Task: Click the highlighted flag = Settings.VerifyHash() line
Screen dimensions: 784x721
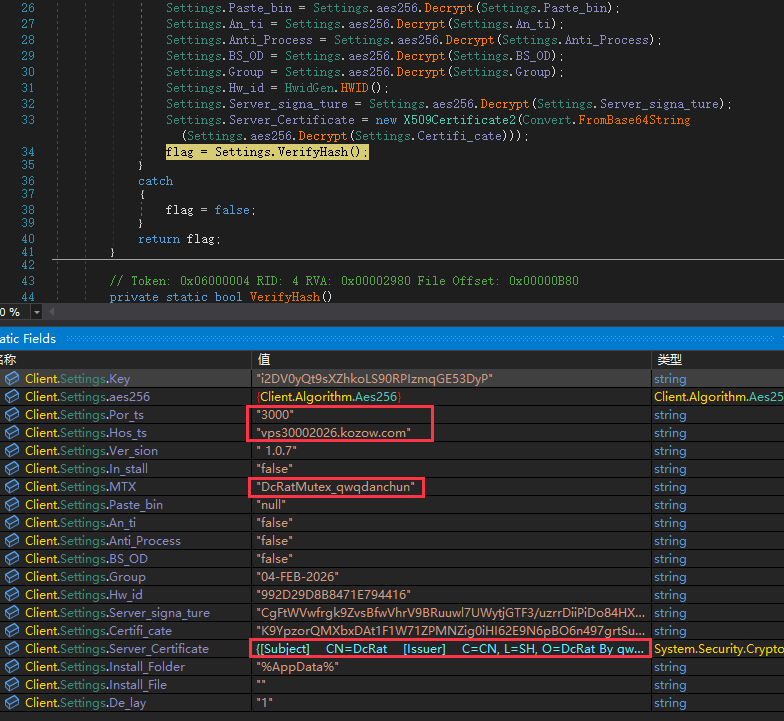Action: 267,152
